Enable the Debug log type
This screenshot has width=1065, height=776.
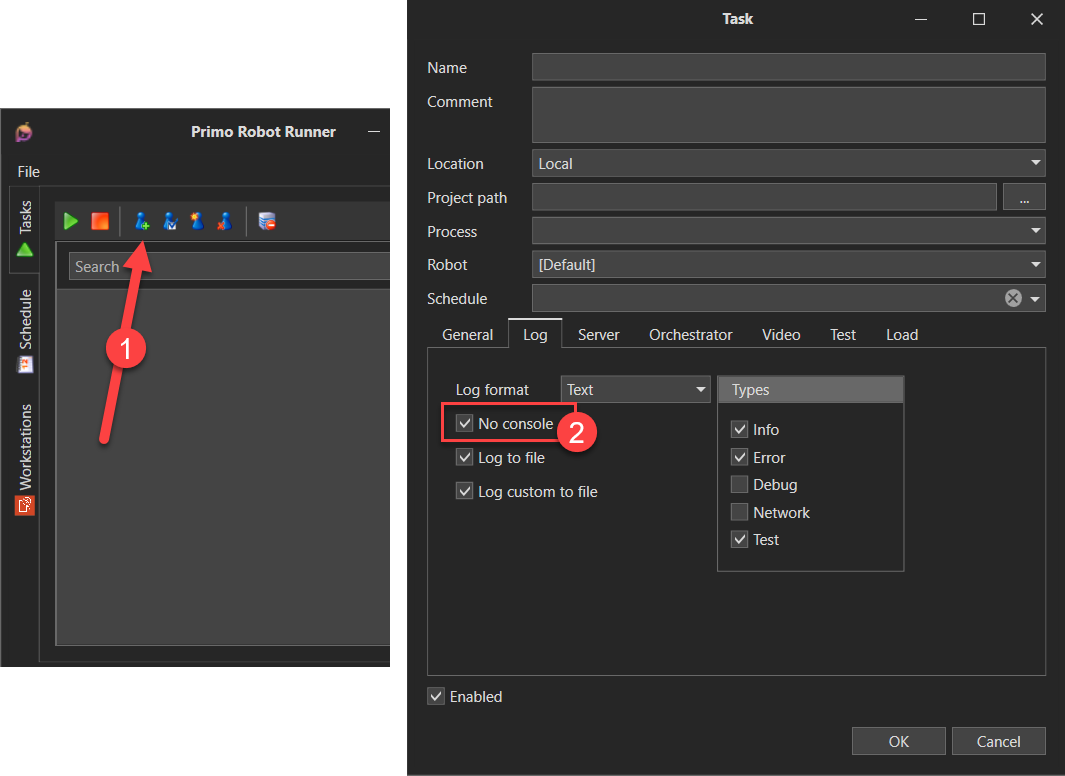tap(739, 484)
